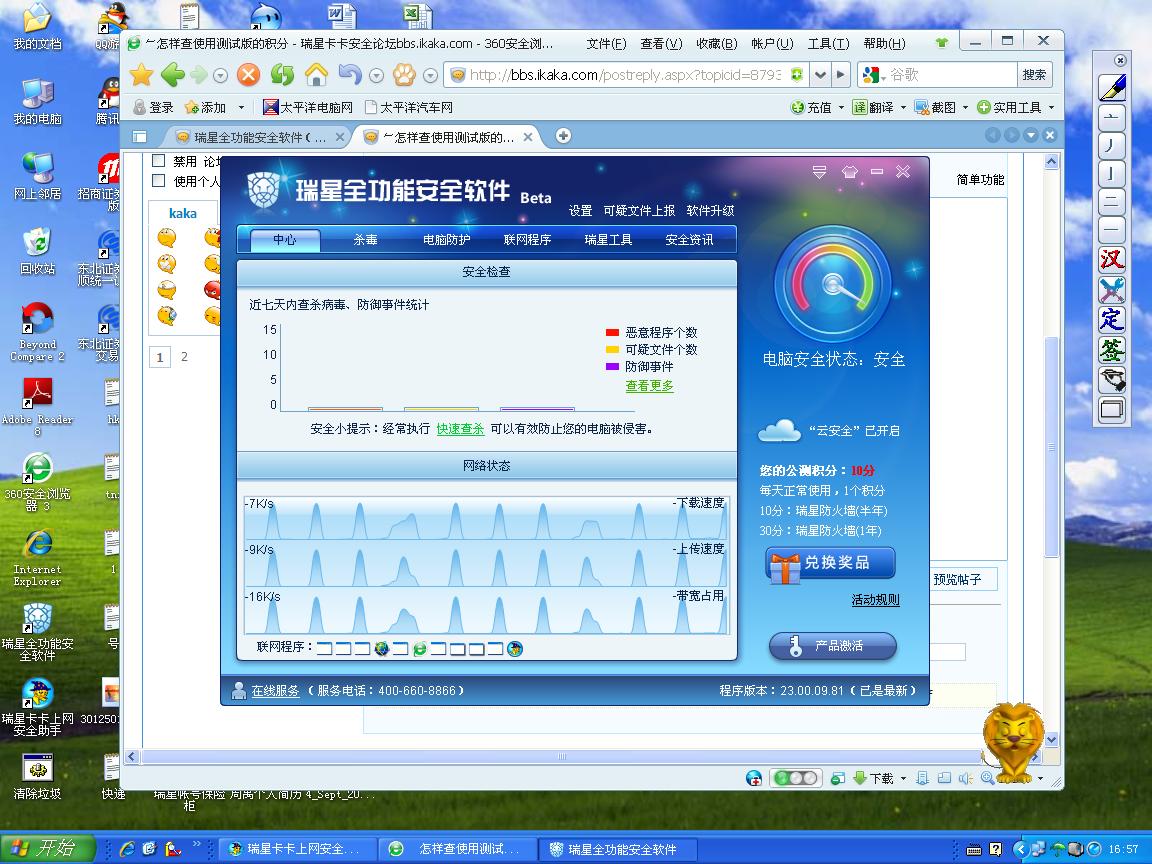Switch to 瑞星卡卡上网安全 taskbar item
The image size is (1152, 864).
(298, 849)
